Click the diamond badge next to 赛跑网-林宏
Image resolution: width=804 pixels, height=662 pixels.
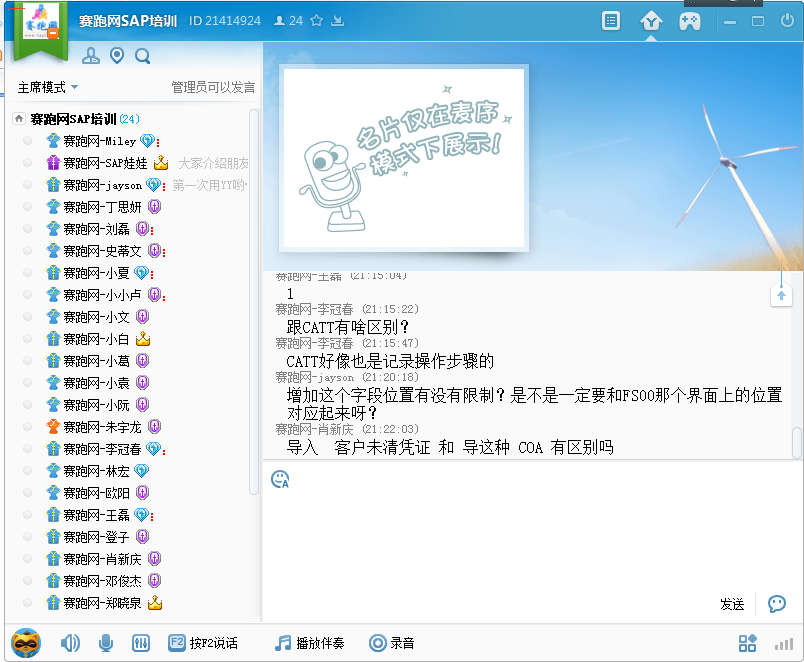pyautogui.click(x=142, y=471)
